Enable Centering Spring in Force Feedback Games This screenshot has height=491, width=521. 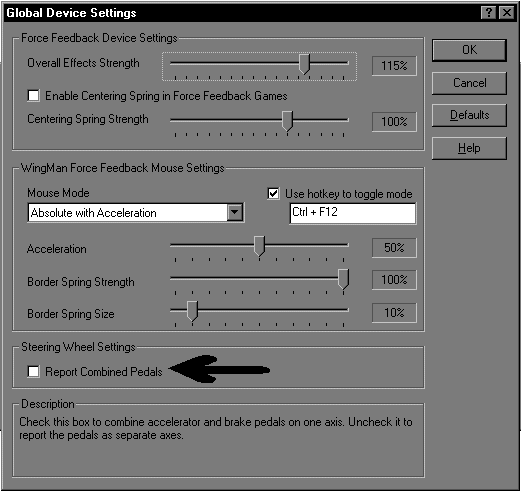(x=34, y=96)
